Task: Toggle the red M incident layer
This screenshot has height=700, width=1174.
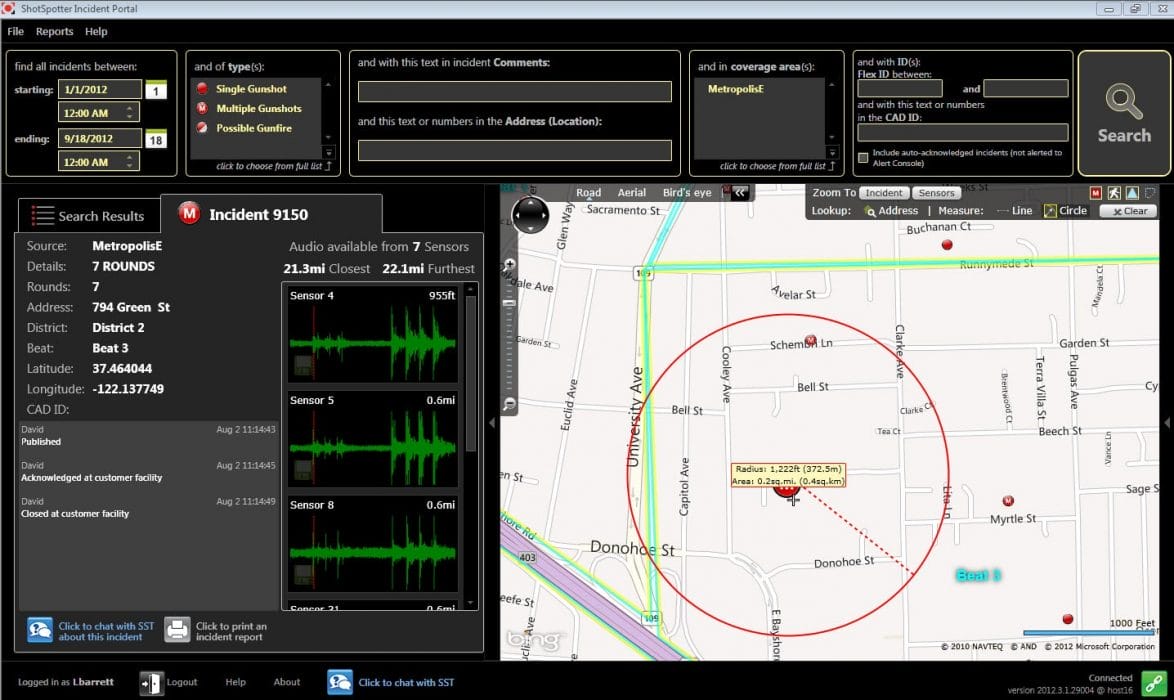Action: click(x=1096, y=193)
